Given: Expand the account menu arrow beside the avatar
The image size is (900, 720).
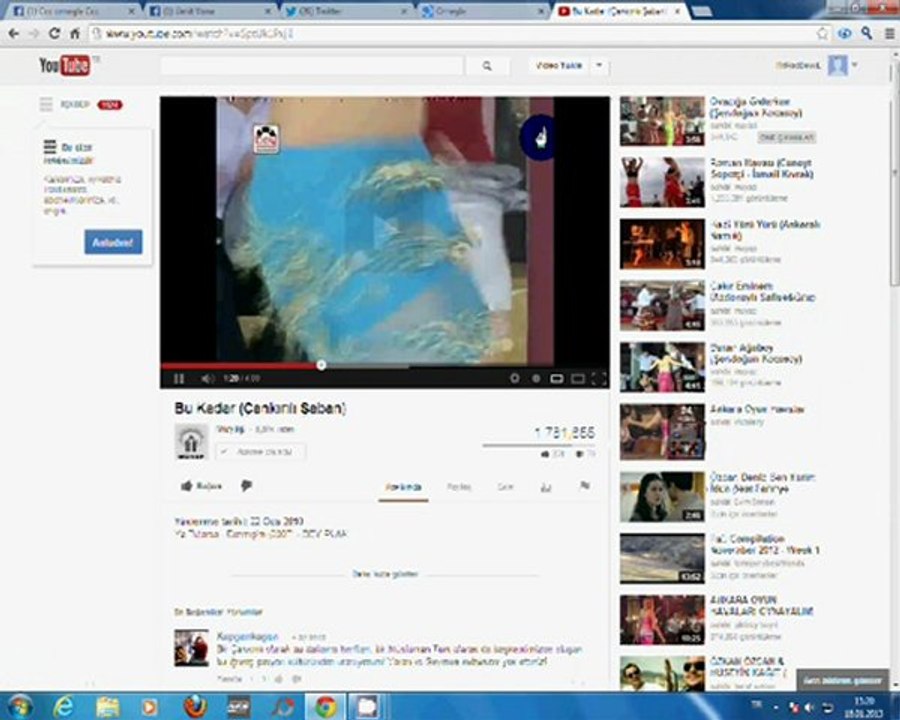Looking at the screenshot, I should (x=855, y=65).
